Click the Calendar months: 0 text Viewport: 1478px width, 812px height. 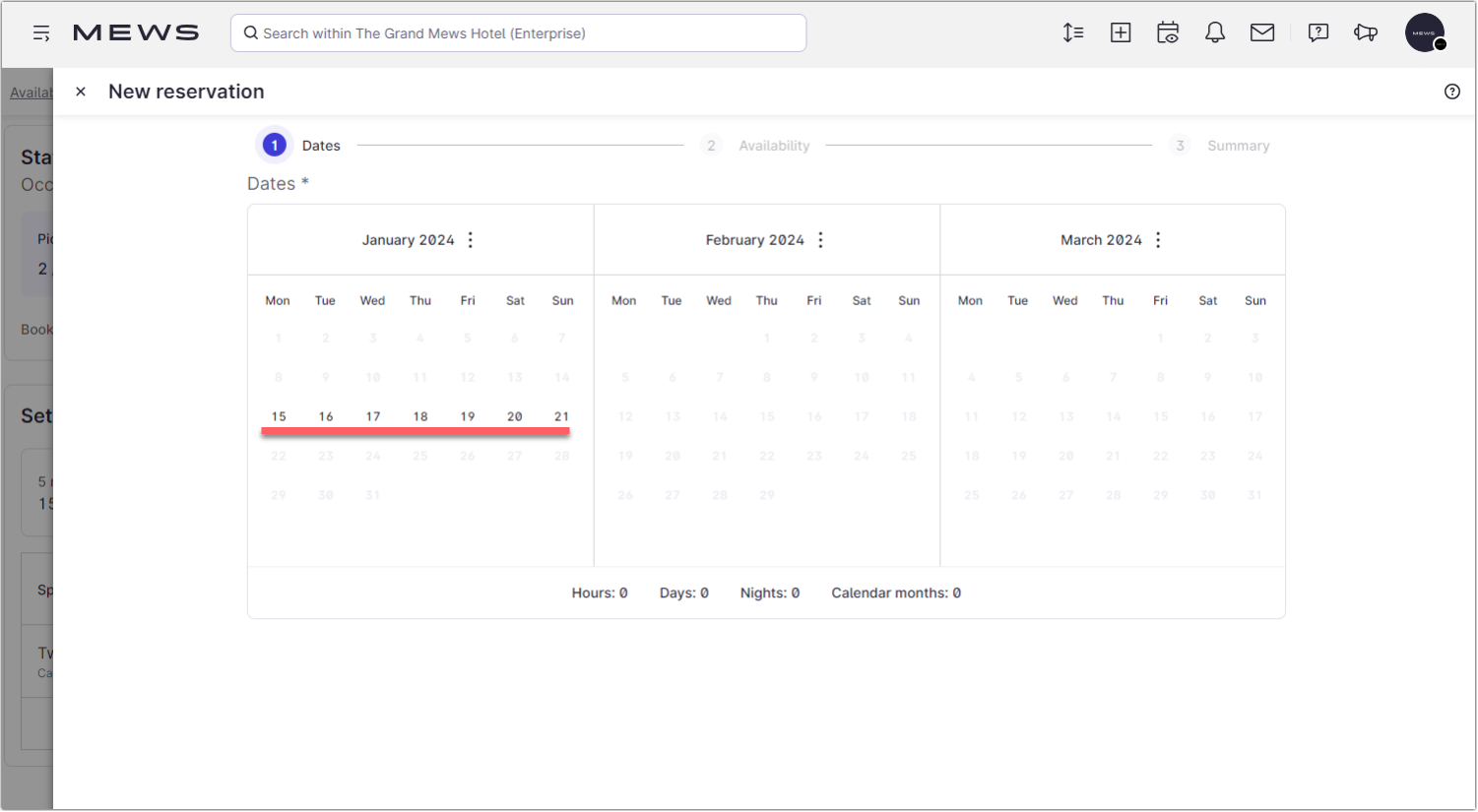pos(896,593)
